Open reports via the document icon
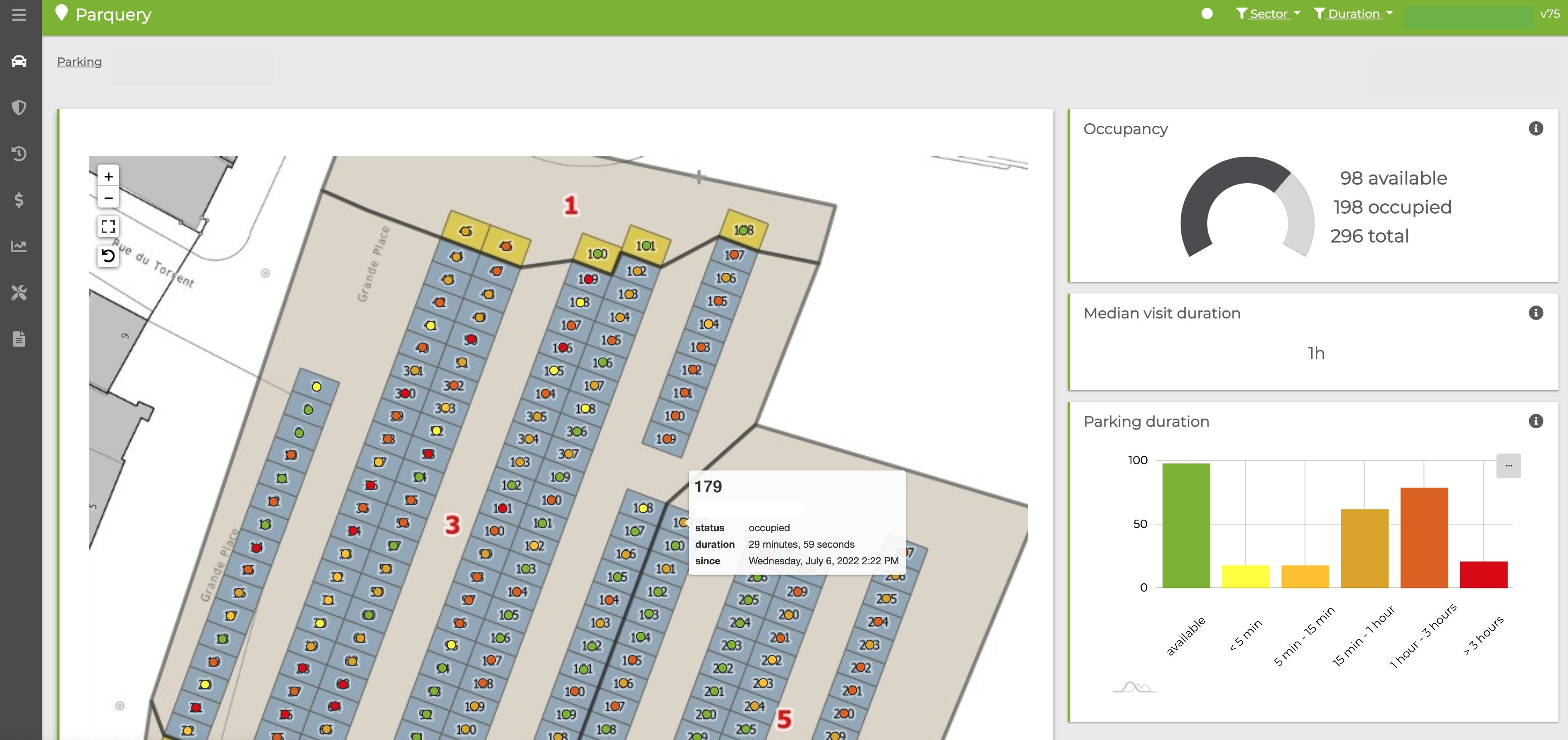The width and height of the screenshot is (1568, 740). [19, 339]
